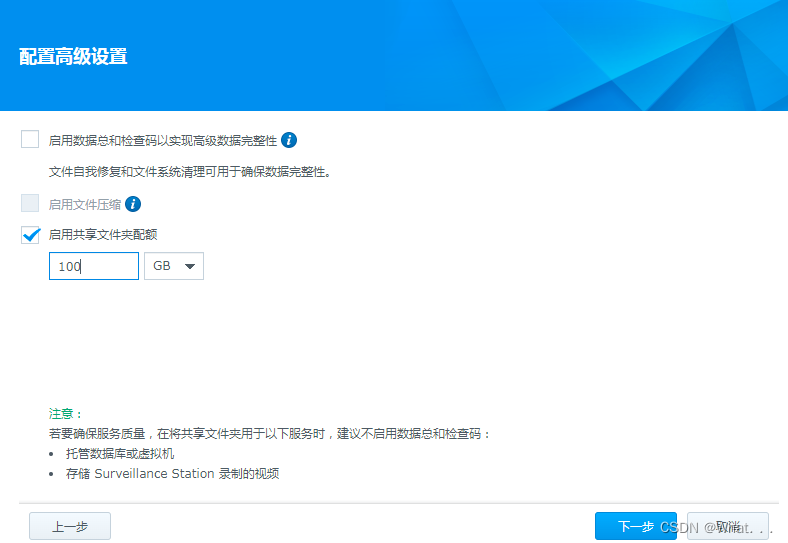Click the 下一步 button
The width and height of the screenshot is (788, 543).
(636, 526)
